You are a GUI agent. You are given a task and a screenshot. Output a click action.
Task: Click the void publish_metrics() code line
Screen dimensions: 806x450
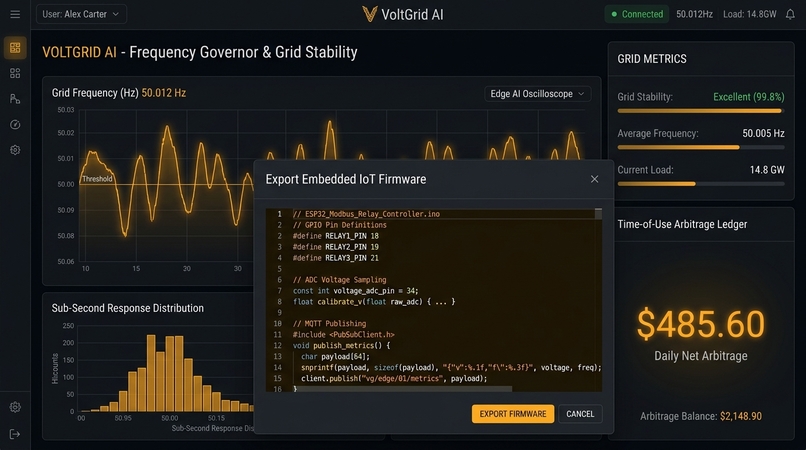[x=342, y=346]
